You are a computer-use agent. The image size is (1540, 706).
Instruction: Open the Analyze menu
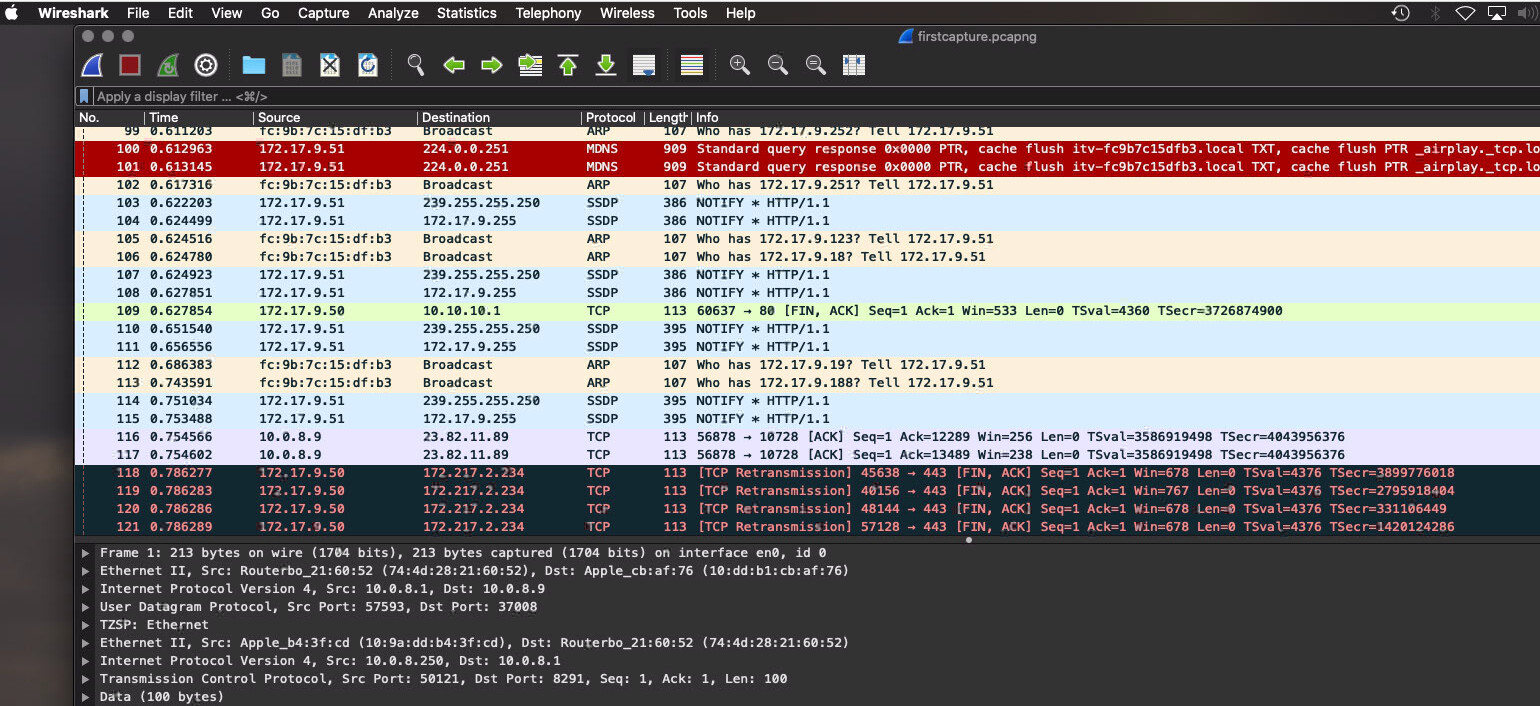click(393, 13)
